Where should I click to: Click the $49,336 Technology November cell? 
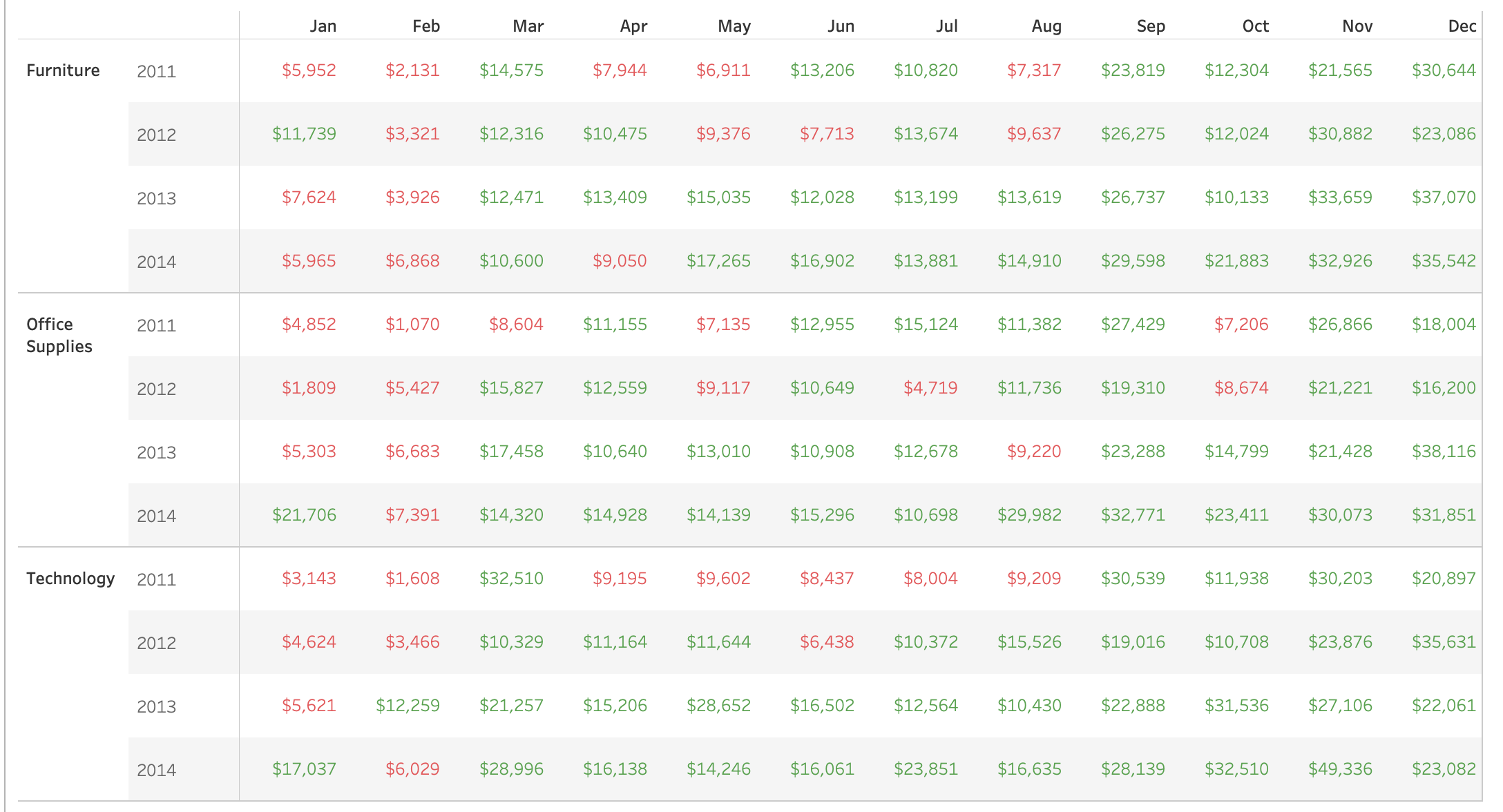(1340, 769)
